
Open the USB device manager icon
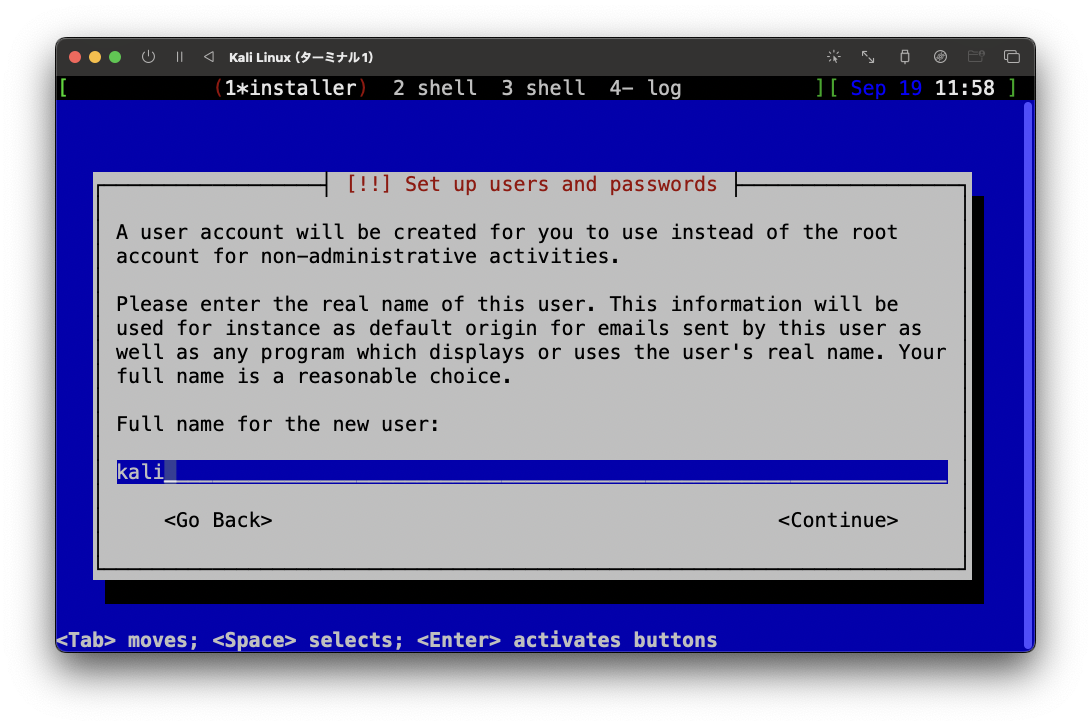905,57
